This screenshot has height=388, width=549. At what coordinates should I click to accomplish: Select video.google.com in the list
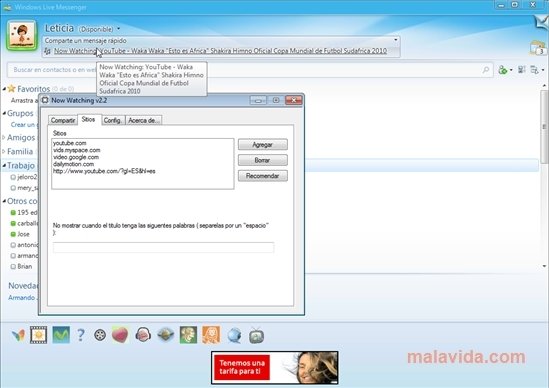click(x=76, y=157)
